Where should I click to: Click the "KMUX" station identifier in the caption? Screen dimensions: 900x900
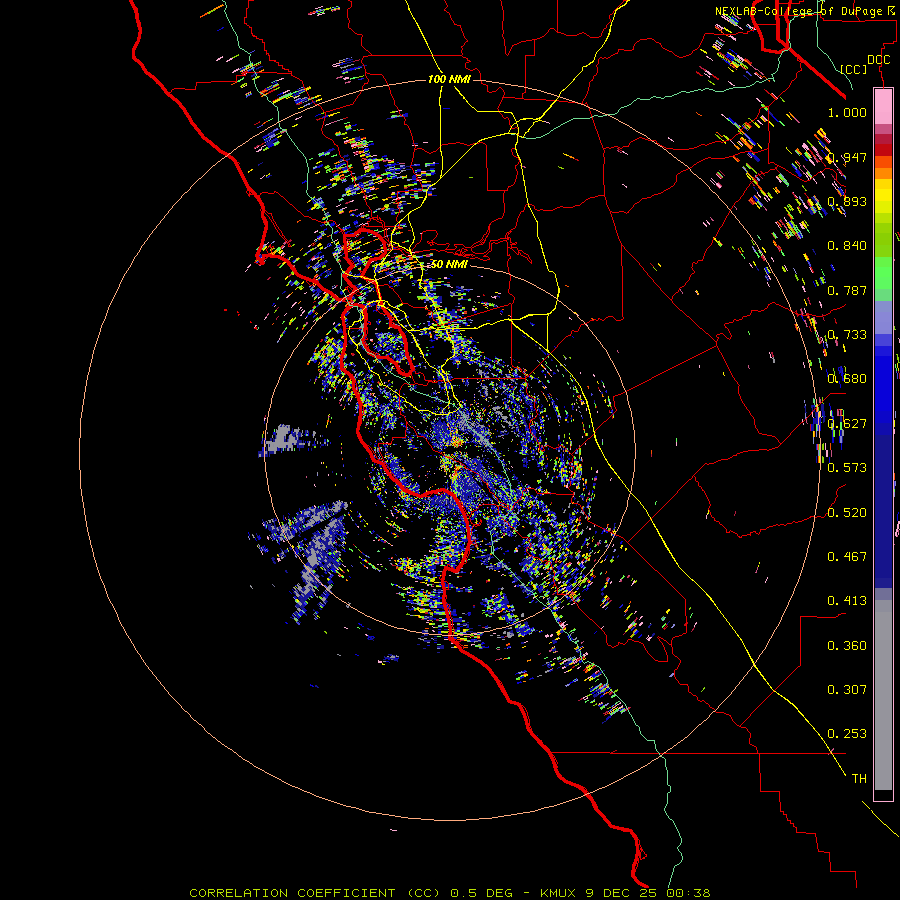(x=560, y=893)
